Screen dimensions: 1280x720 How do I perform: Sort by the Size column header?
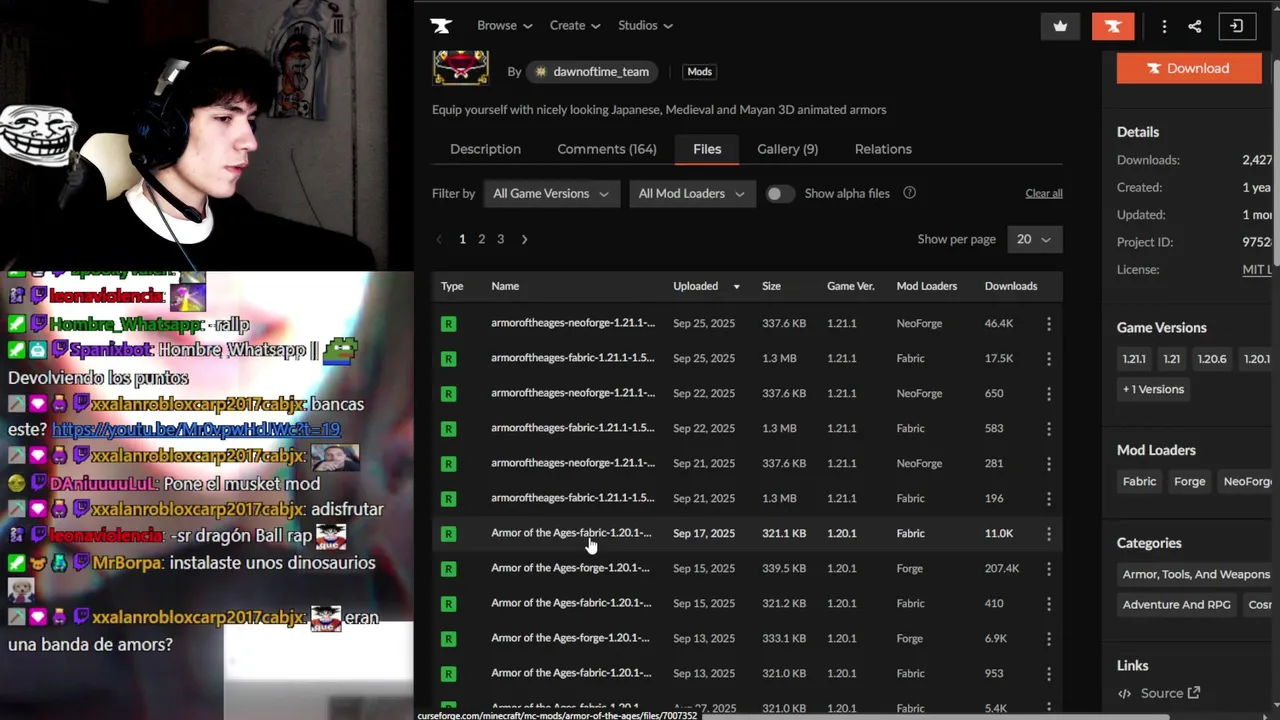tap(771, 287)
